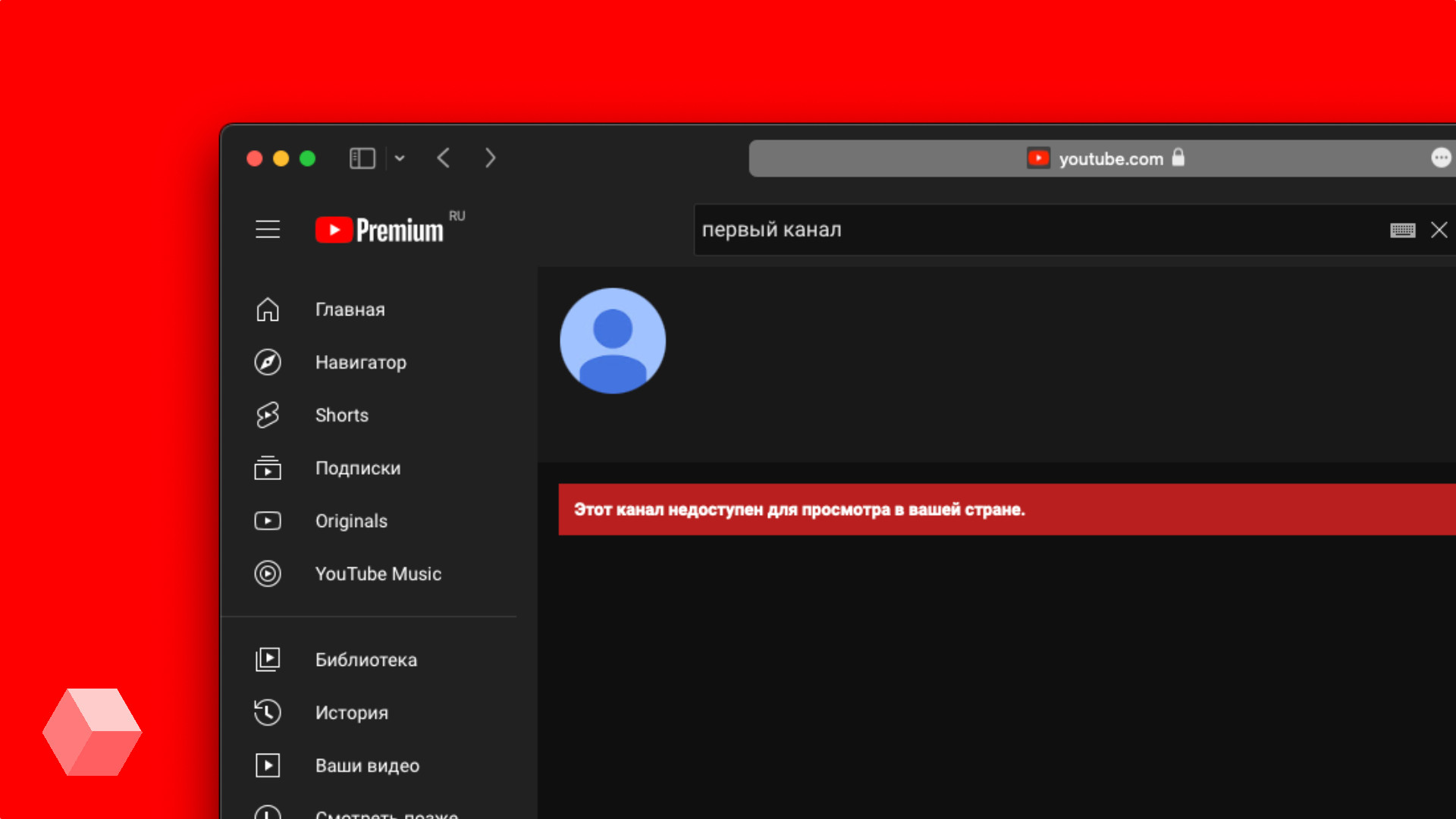Open the YouTube Music sidebar item
Image resolution: width=1456 pixels, height=819 pixels.
pyautogui.click(x=369, y=574)
